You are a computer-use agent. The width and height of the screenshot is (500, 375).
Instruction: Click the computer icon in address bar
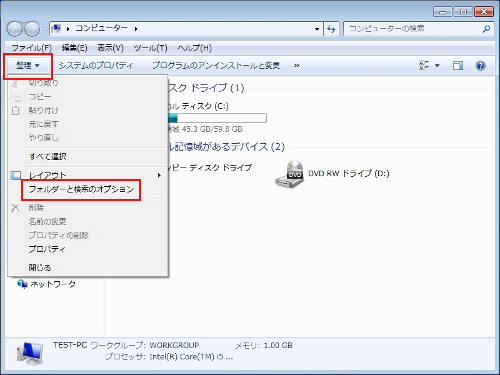point(57,29)
